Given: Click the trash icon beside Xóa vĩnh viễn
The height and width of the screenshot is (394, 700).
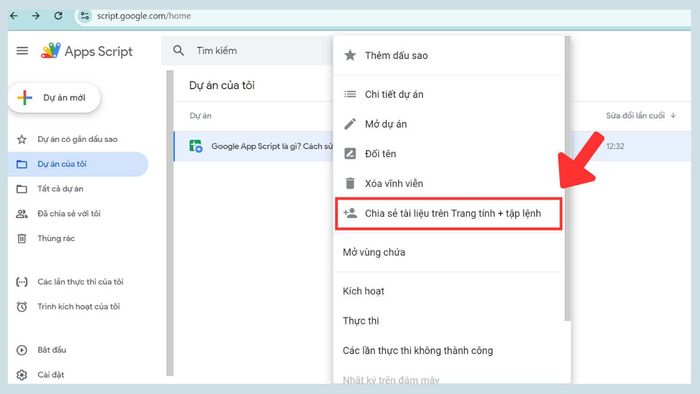Looking at the screenshot, I should pyautogui.click(x=350, y=183).
